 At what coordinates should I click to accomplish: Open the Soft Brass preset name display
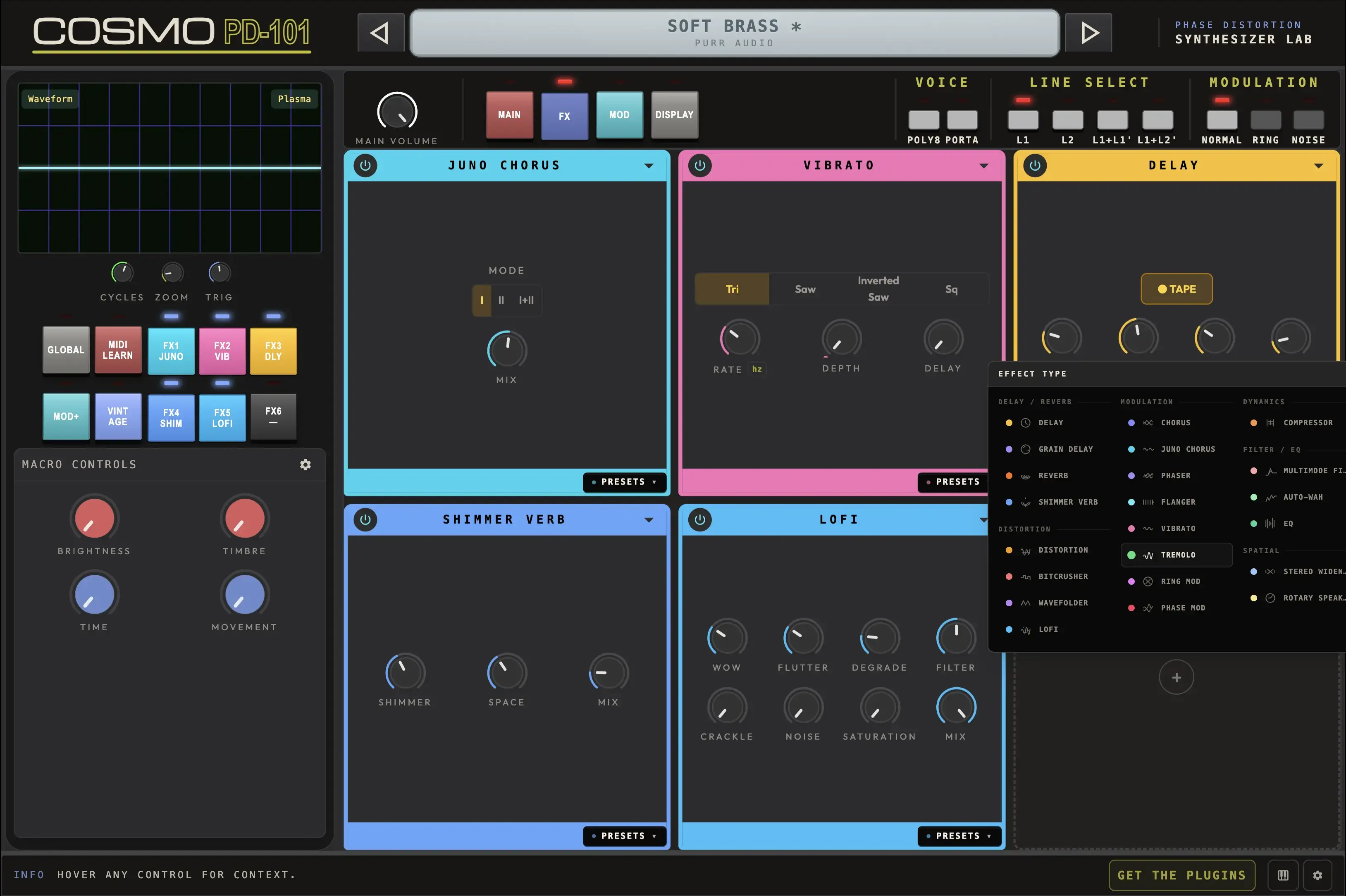click(735, 33)
